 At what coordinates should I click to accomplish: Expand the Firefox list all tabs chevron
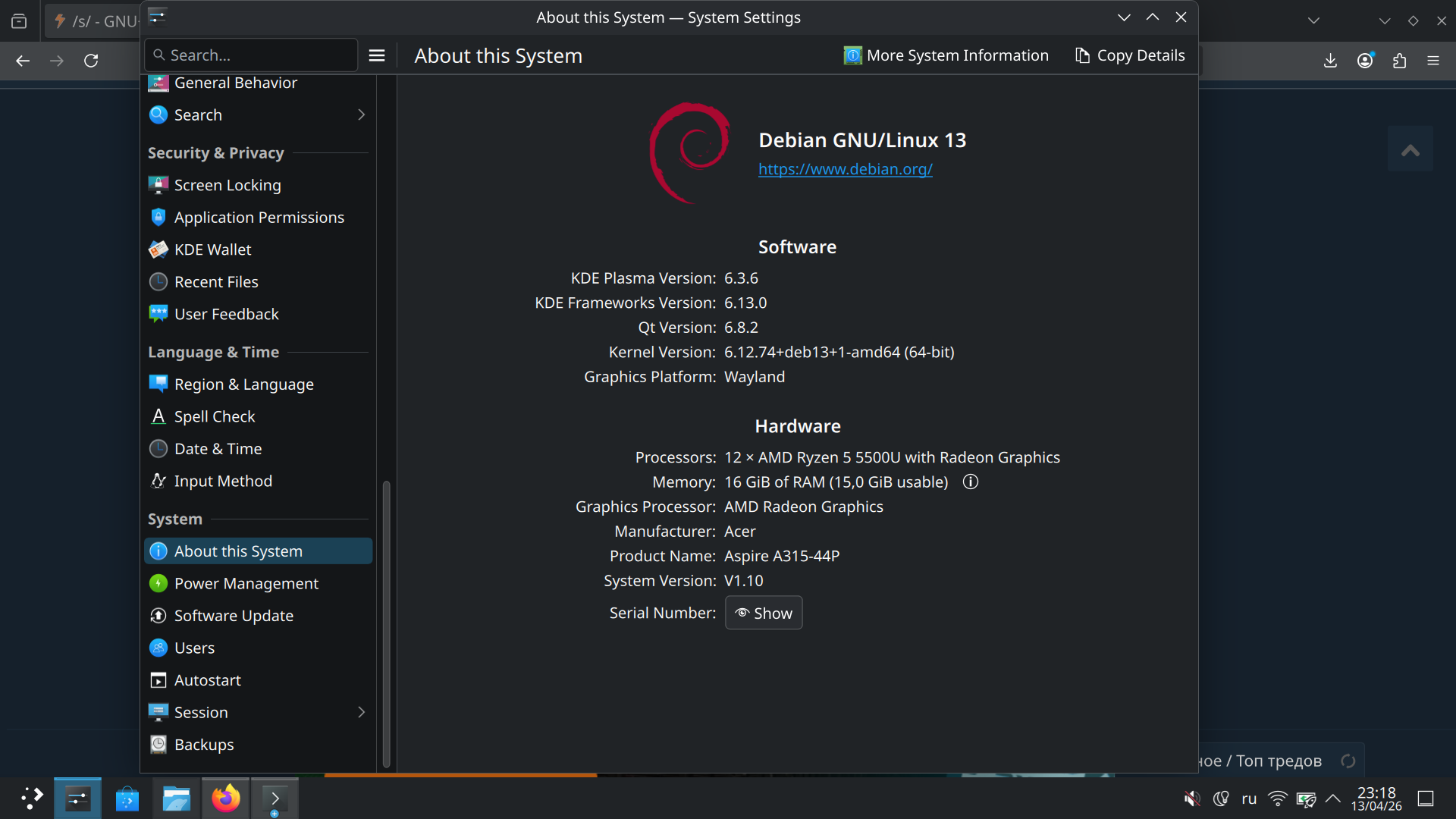1314,20
